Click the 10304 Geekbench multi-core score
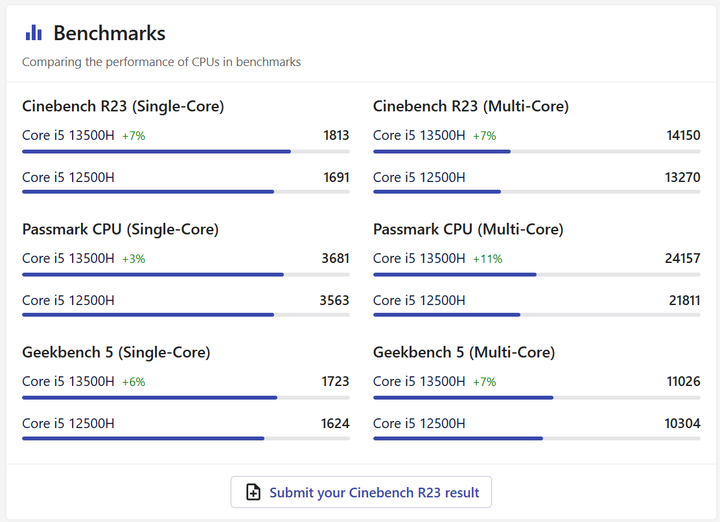The image size is (720, 522). pyautogui.click(x=682, y=423)
